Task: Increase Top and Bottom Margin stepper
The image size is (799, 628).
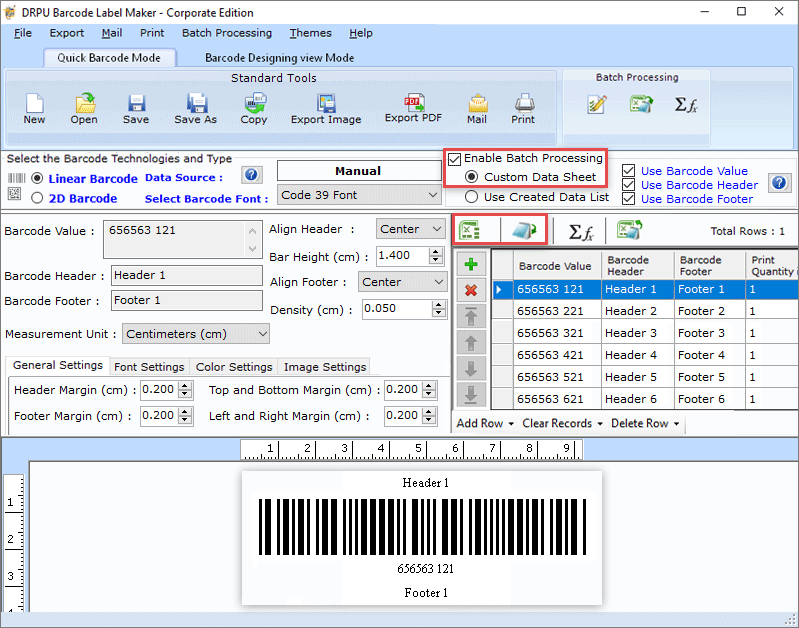Action: click(430, 386)
